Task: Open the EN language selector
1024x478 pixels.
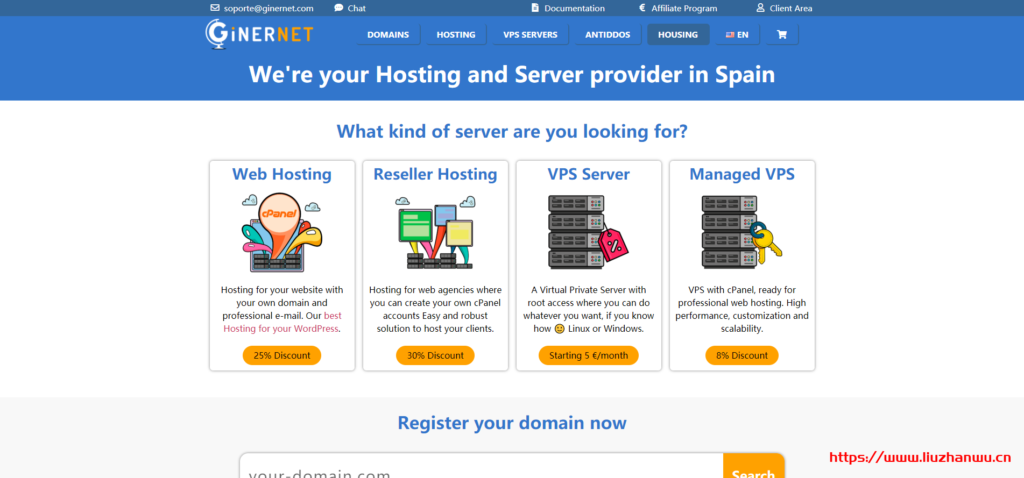Action: pyautogui.click(x=737, y=35)
